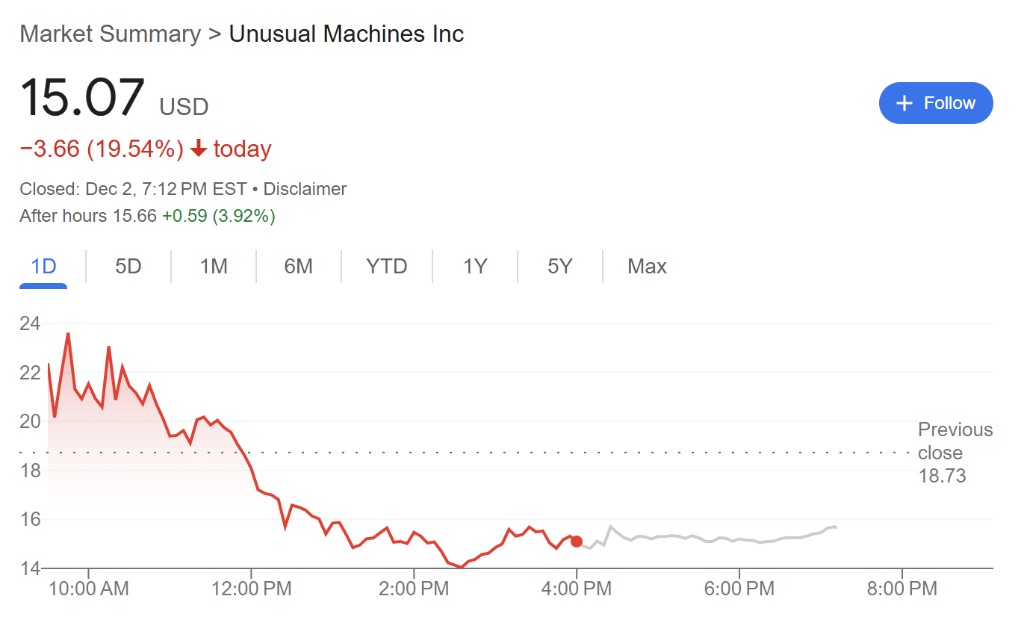The height and width of the screenshot is (620, 1024).
Task: Show the 6M price history
Action: pyautogui.click(x=298, y=266)
